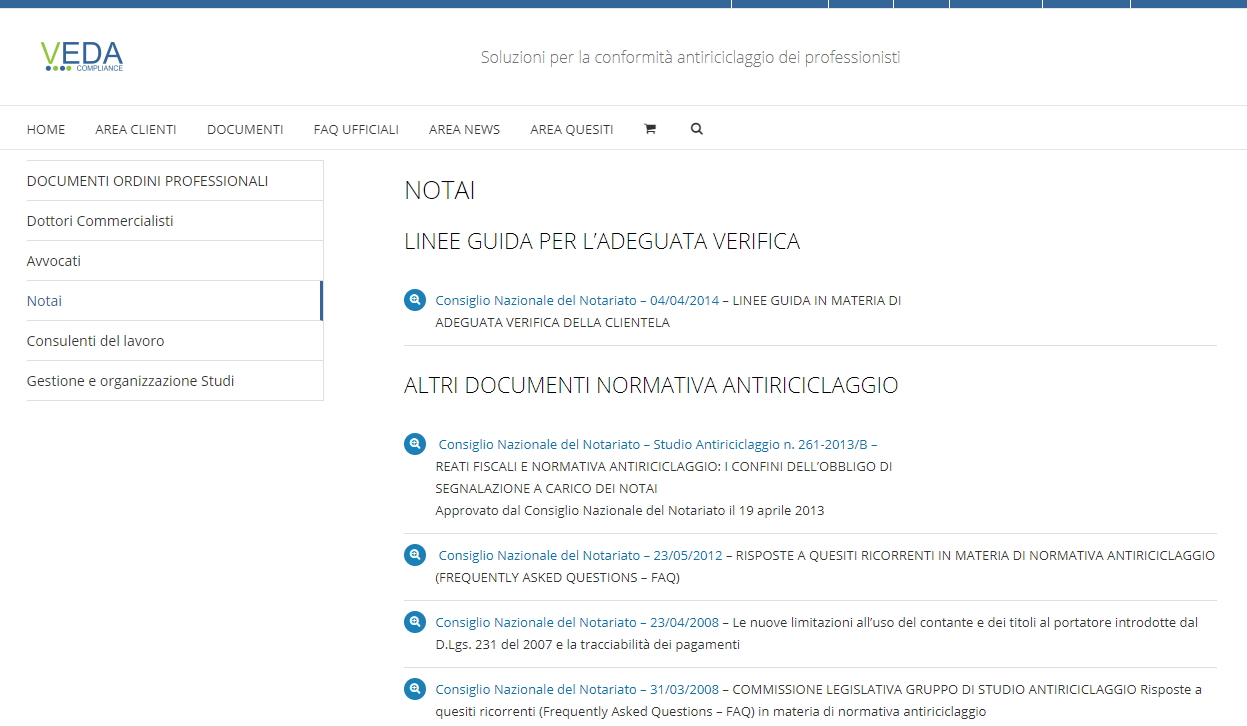The width and height of the screenshot is (1247, 726).
Task: Click the NOTAI page heading
Action: click(x=440, y=190)
